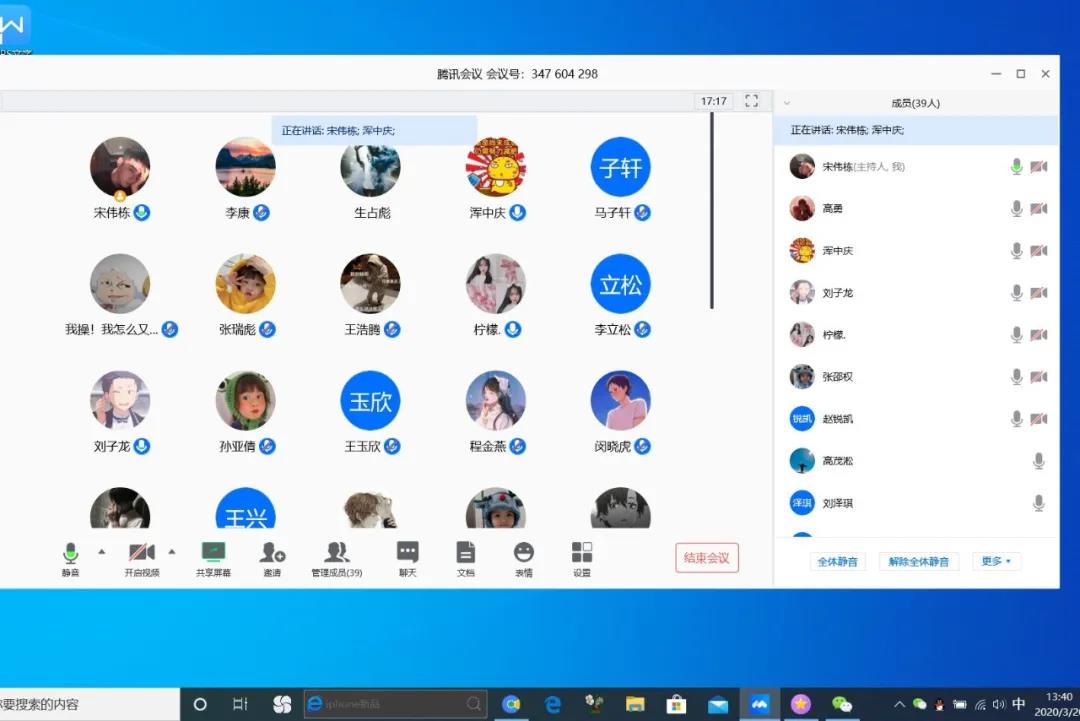Start screen sharing with 共享屏幕
Screen dimensions: 1080x721
(214, 558)
